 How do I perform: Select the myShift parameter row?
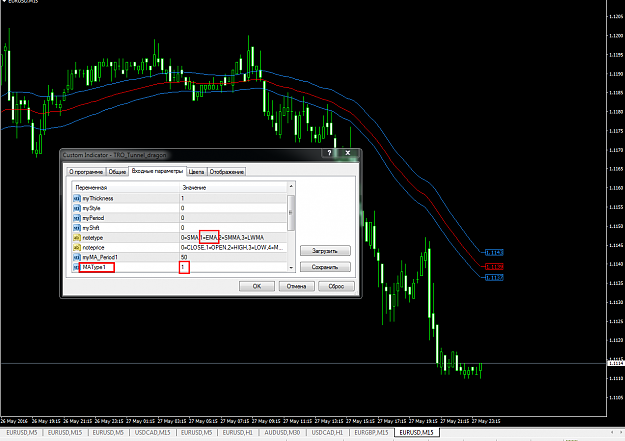179,228
